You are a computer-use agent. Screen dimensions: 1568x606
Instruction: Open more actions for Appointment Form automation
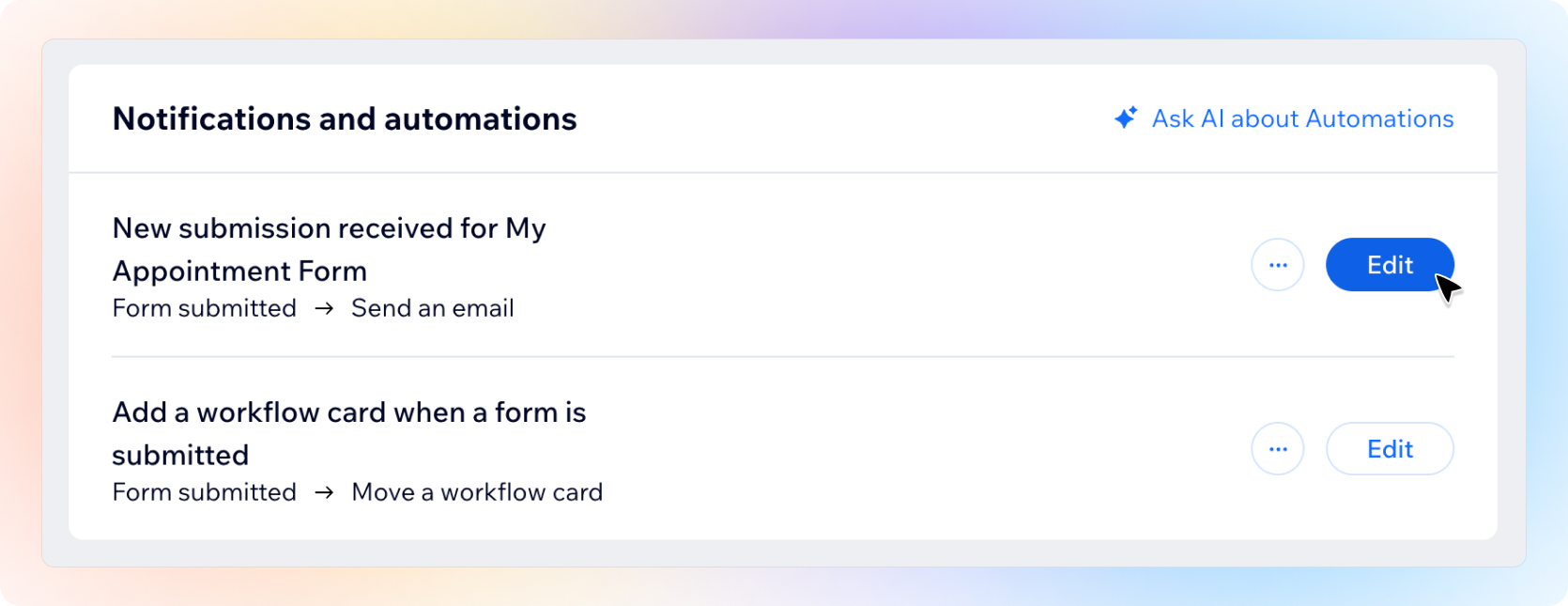[x=1277, y=265]
